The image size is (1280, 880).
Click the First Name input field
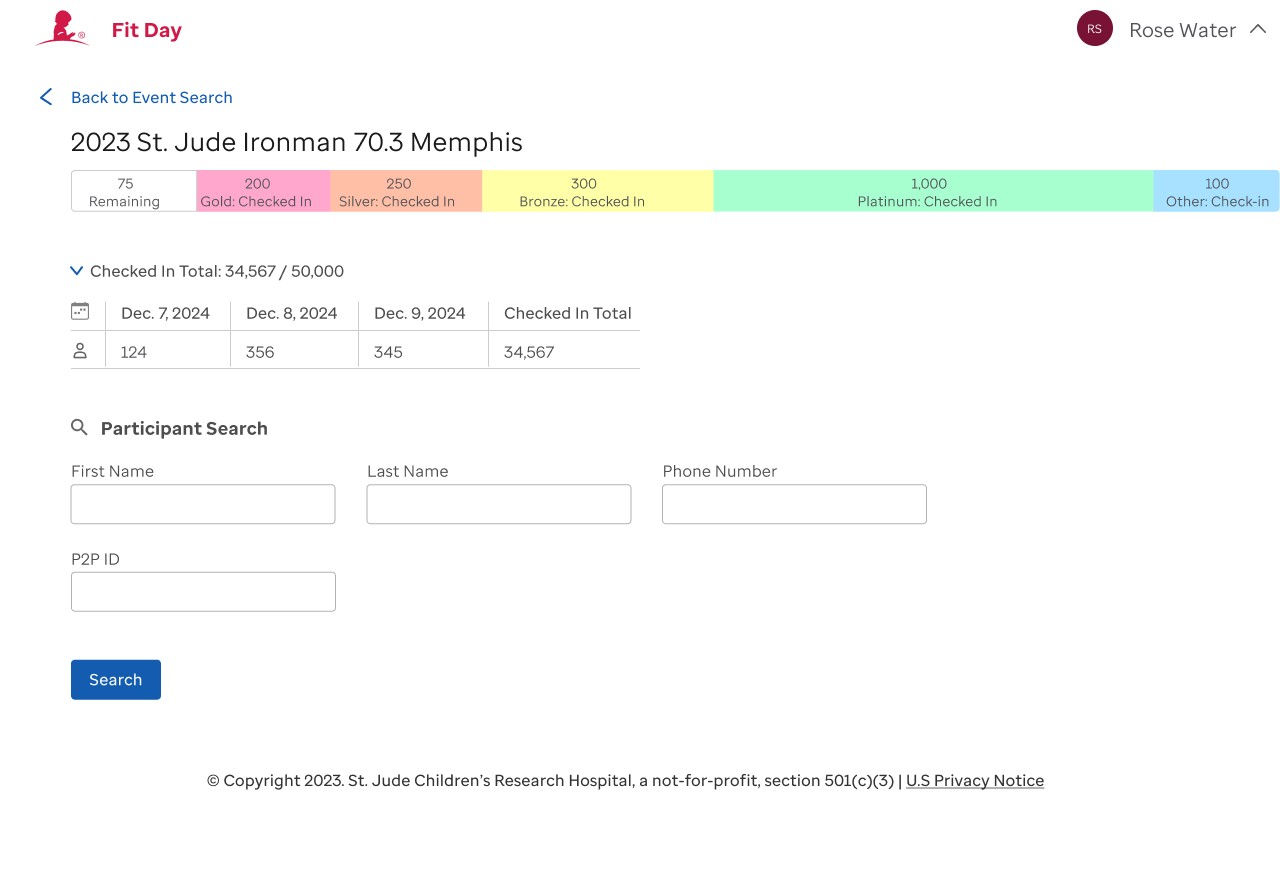(x=202, y=504)
